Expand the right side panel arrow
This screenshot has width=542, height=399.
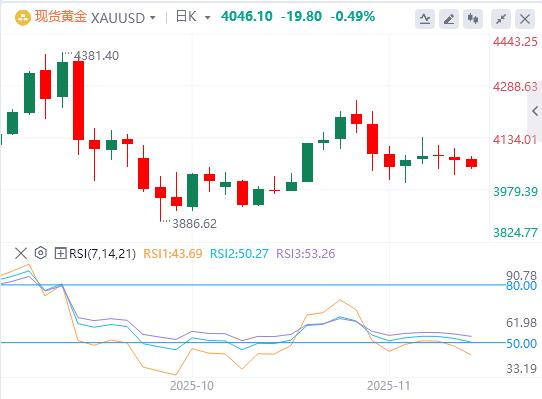click(x=535, y=111)
